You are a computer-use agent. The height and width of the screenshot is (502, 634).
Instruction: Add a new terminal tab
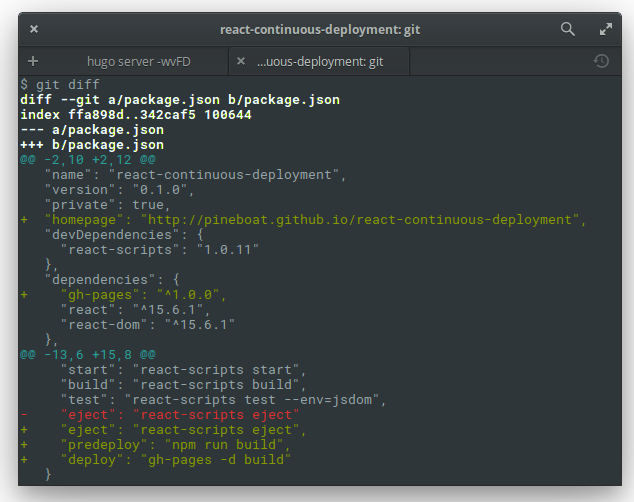(x=33, y=61)
